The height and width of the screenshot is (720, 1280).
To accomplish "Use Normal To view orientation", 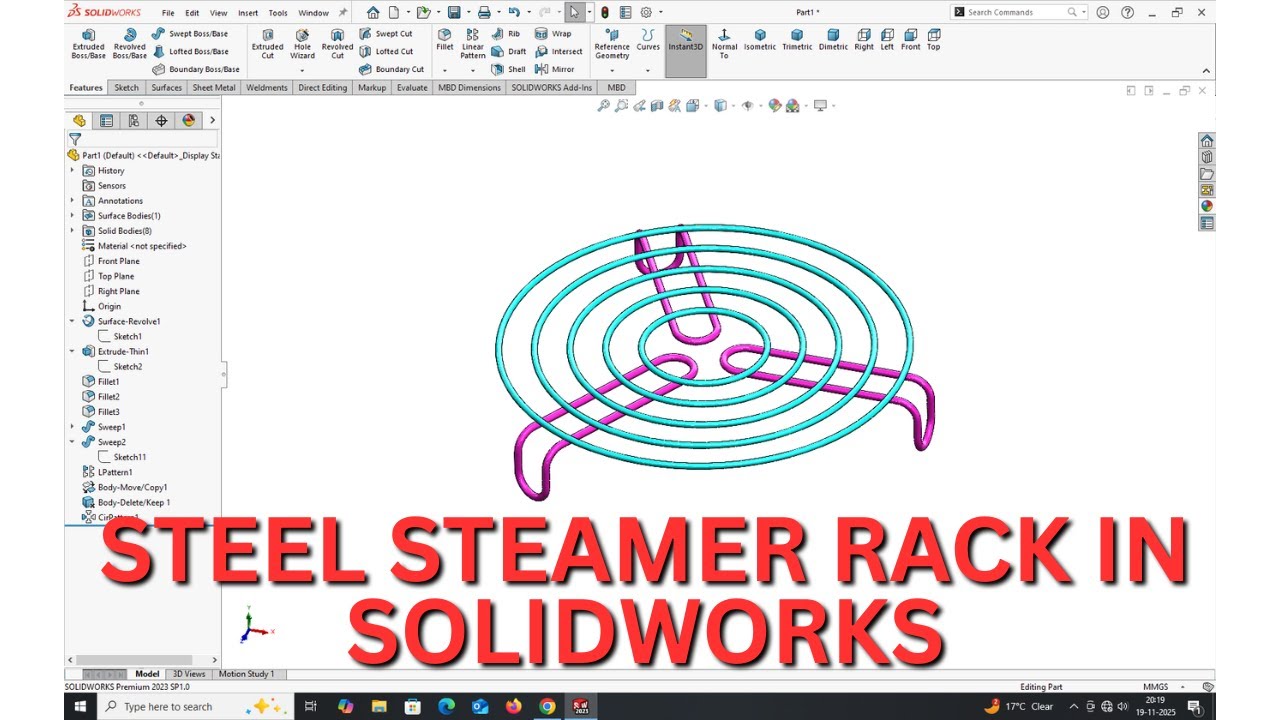I will pos(724,44).
